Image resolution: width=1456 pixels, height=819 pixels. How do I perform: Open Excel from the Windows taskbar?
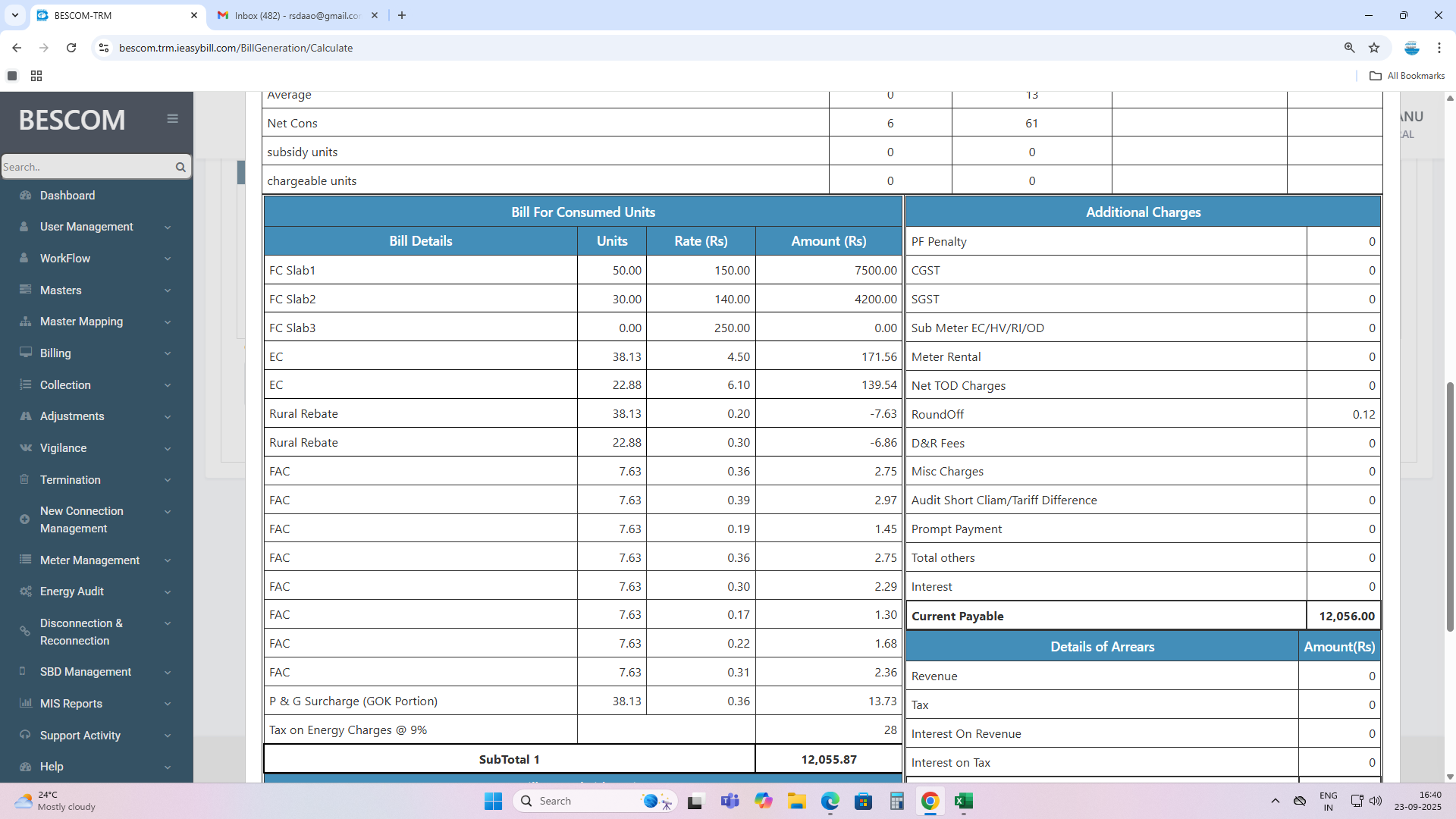963,801
